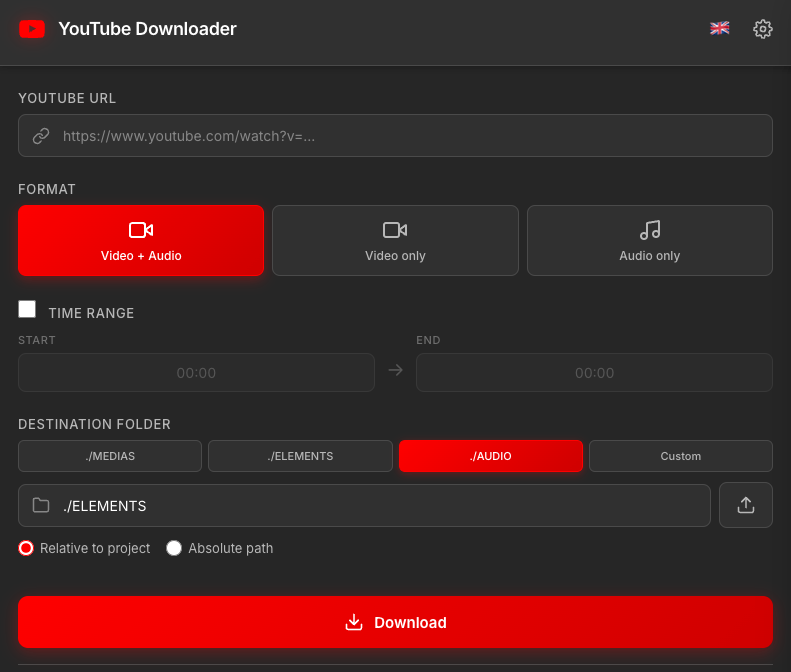Image resolution: width=791 pixels, height=672 pixels.
Task: Select Video only format
Action: tap(395, 240)
